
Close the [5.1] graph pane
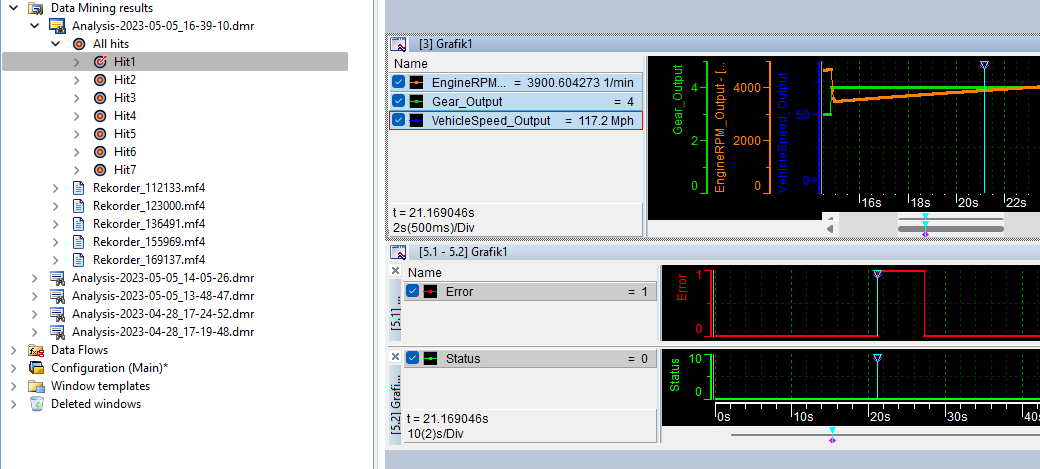point(395,271)
